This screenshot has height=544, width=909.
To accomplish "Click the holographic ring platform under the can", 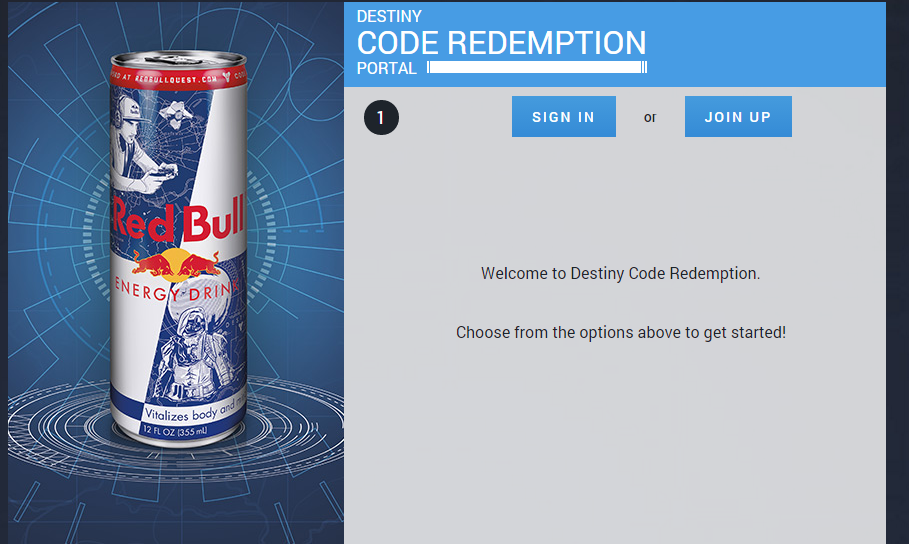I will pyautogui.click(x=176, y=428).
